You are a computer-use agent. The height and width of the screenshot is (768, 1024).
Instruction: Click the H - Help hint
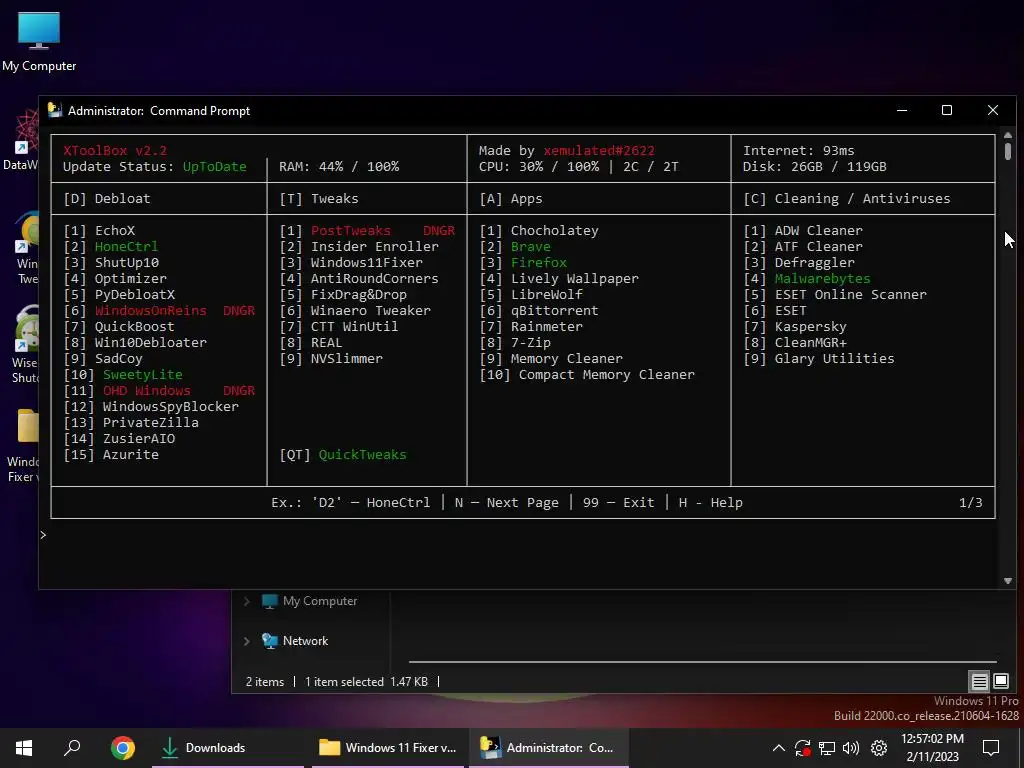[711, 503]
